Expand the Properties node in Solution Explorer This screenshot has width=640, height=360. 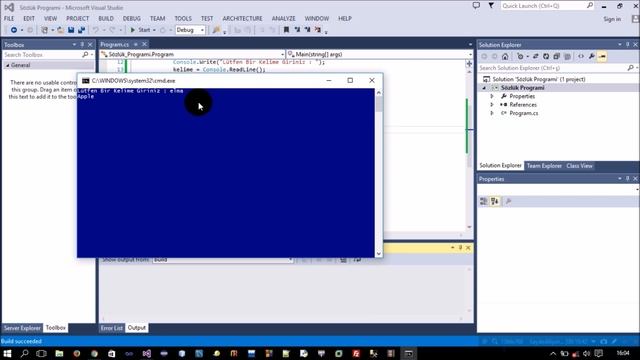tap(492, 96)
